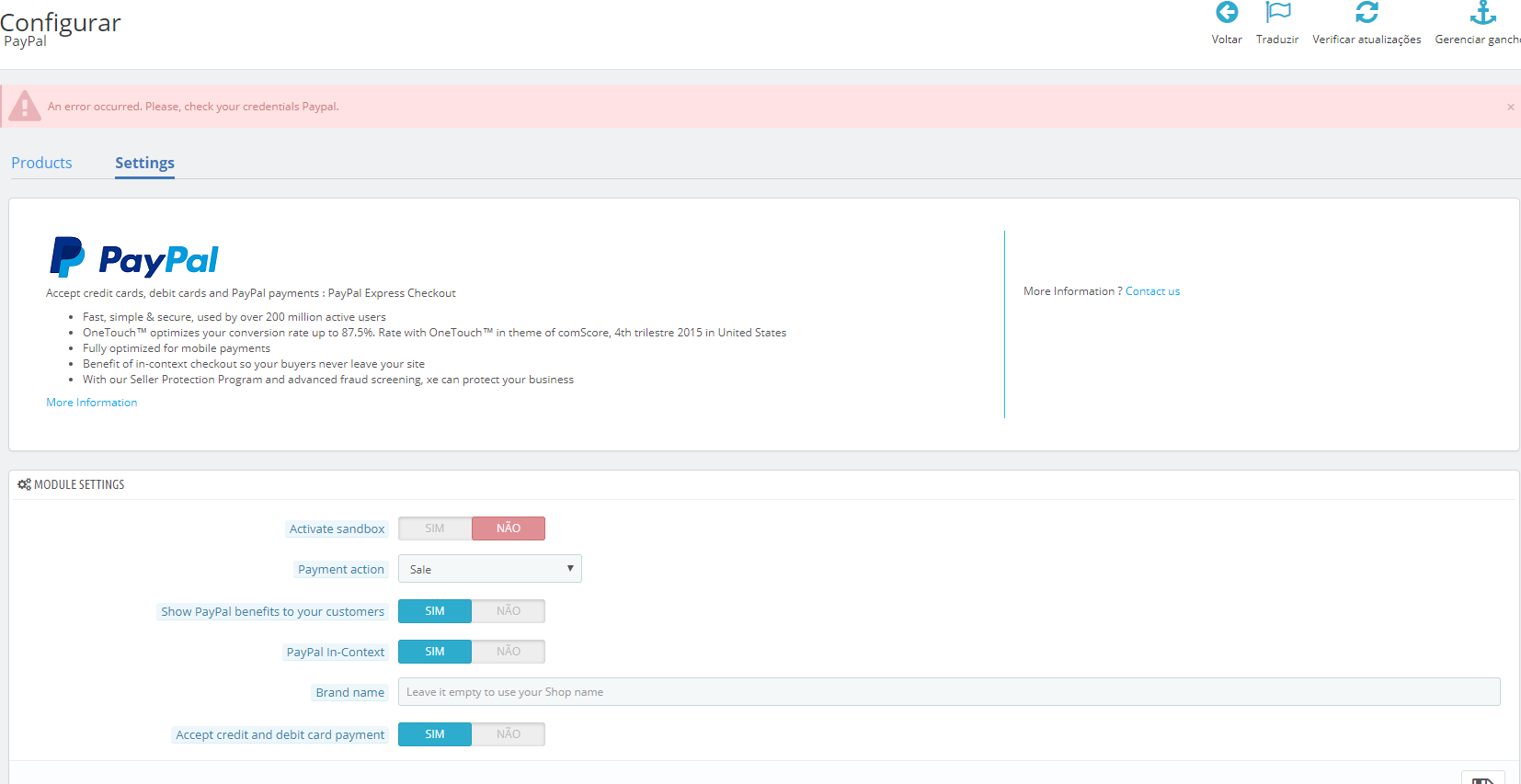This screenshot has width=1521, height=784.
Task: Switch to the Products tab
Action: click(41, 163)
